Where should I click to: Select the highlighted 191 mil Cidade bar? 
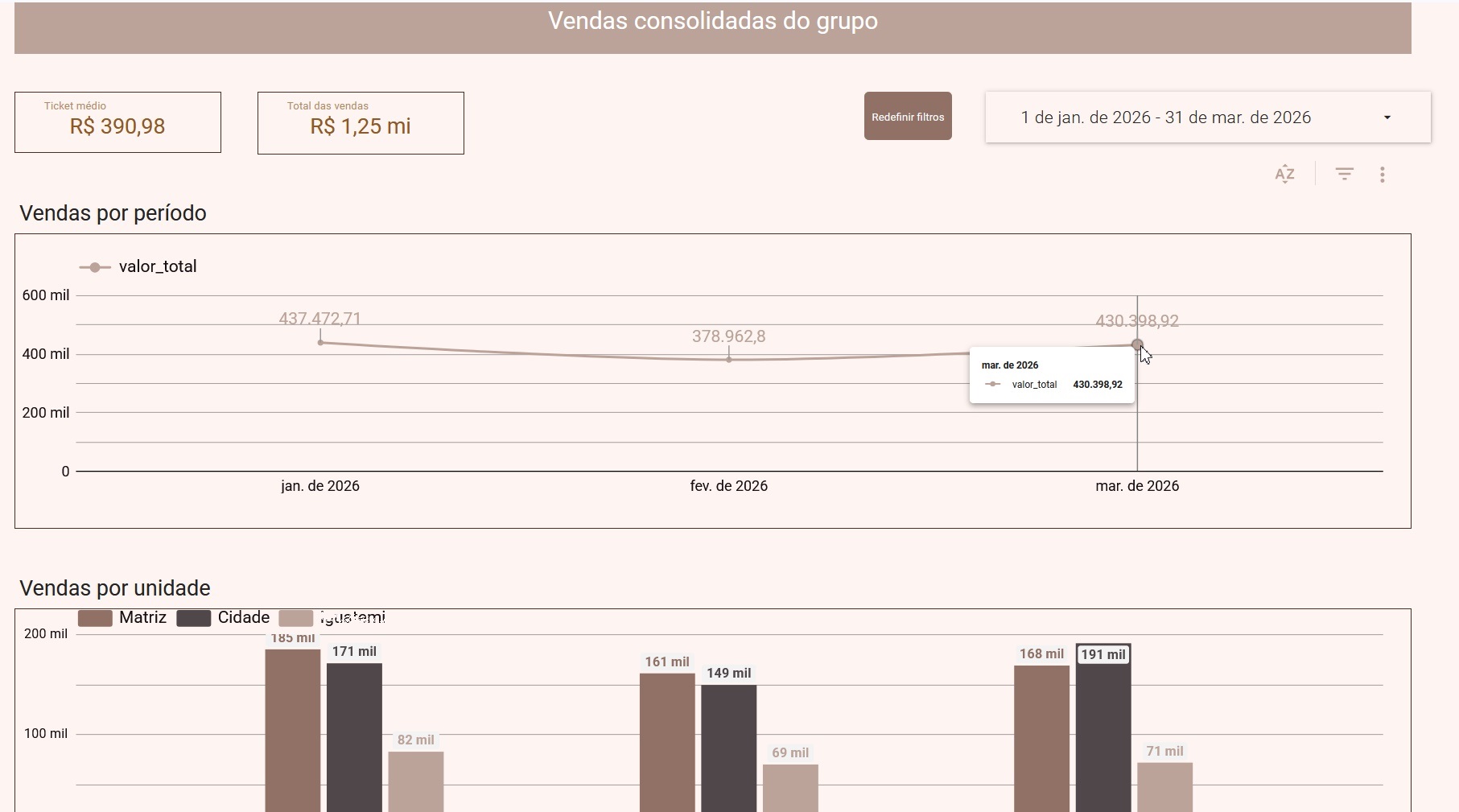tap(1103, 732)
